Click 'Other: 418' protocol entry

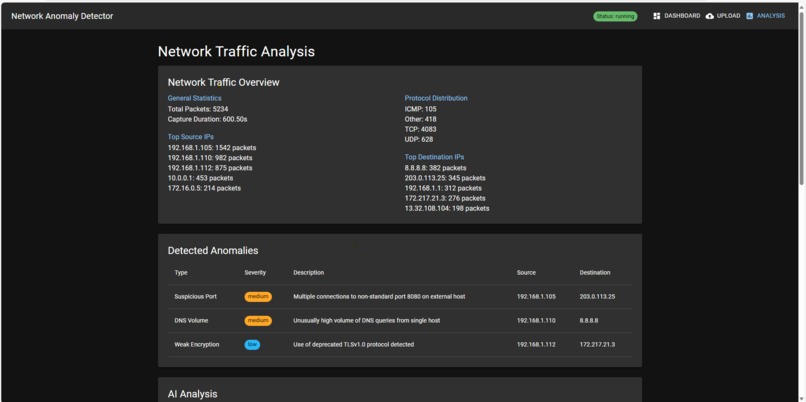(420, 119)
